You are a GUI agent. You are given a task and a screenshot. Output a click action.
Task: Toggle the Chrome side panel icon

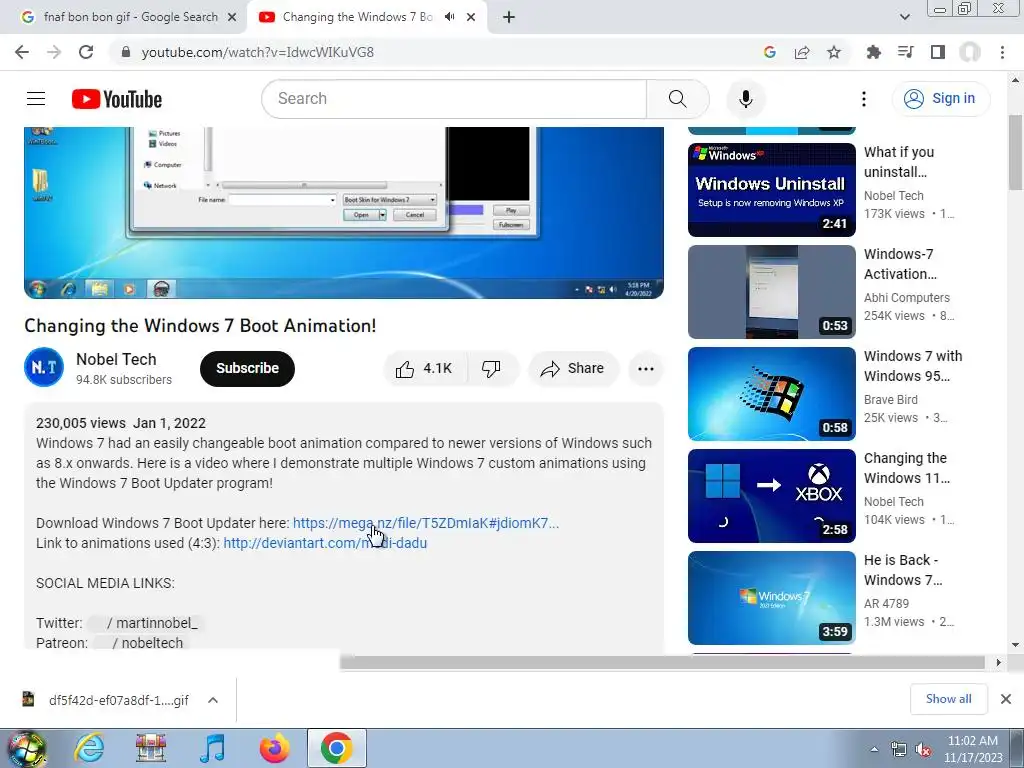pos(938,52)
